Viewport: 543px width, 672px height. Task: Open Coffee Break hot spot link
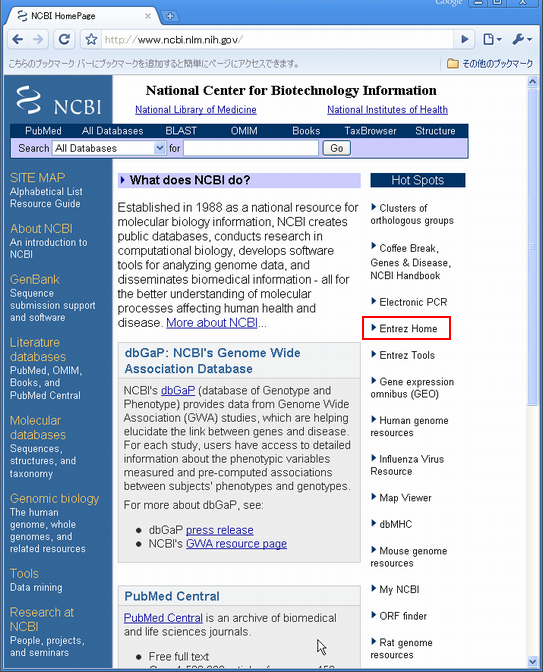pyautogui.click(x=409, y=249)
